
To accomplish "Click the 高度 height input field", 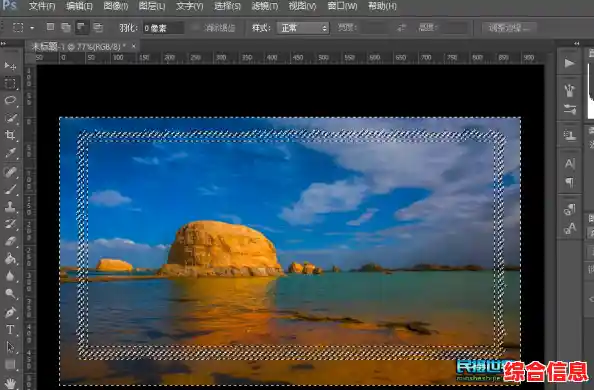I will point(455,28).
